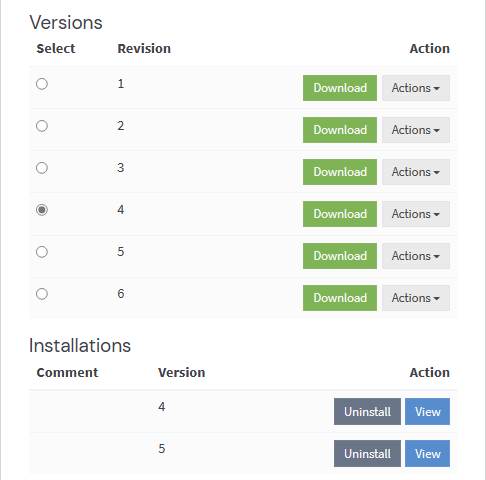Download revision 1

[340, 88]
